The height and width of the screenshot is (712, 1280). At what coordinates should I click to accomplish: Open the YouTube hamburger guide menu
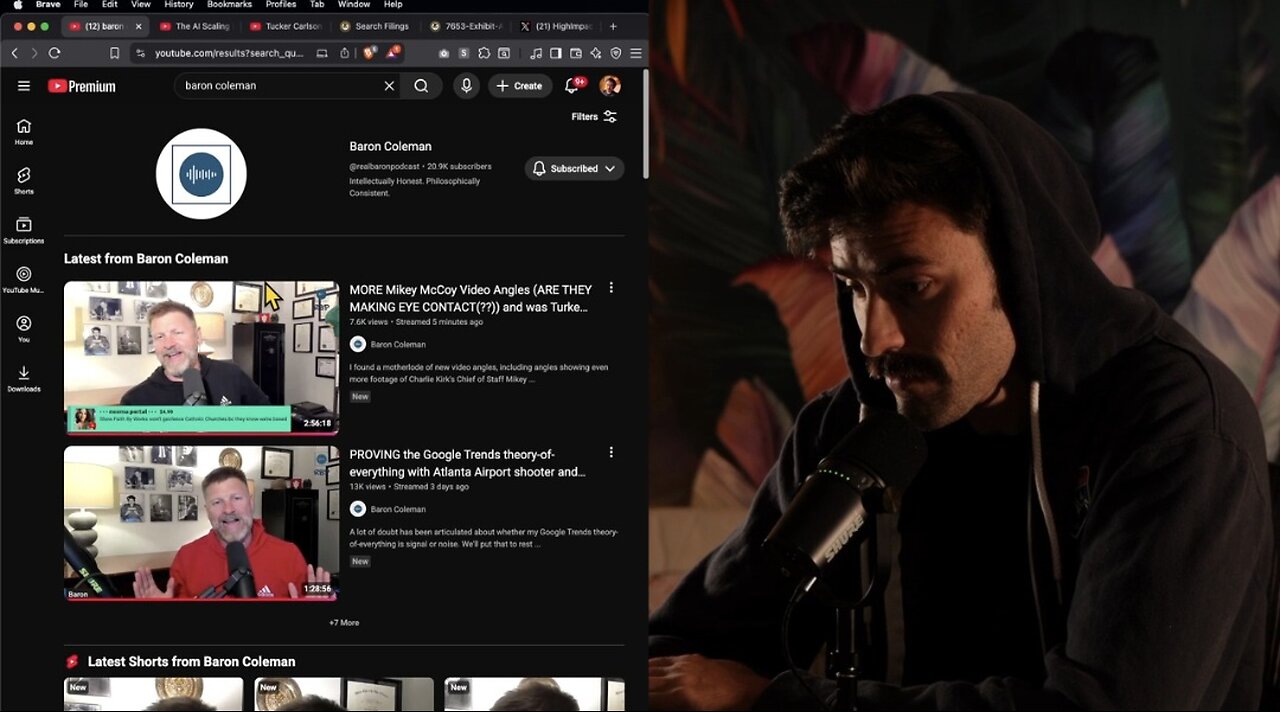pos(24,86)
